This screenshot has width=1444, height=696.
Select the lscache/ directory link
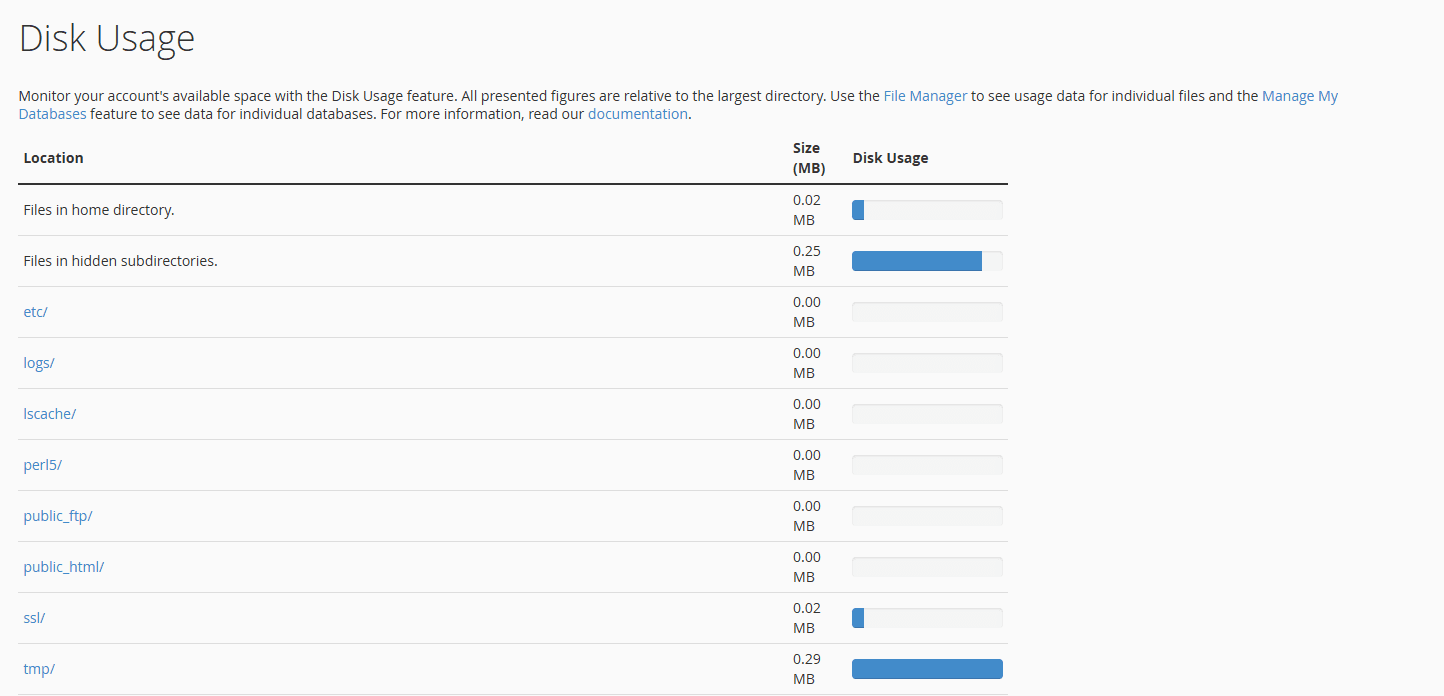(50, 414)
